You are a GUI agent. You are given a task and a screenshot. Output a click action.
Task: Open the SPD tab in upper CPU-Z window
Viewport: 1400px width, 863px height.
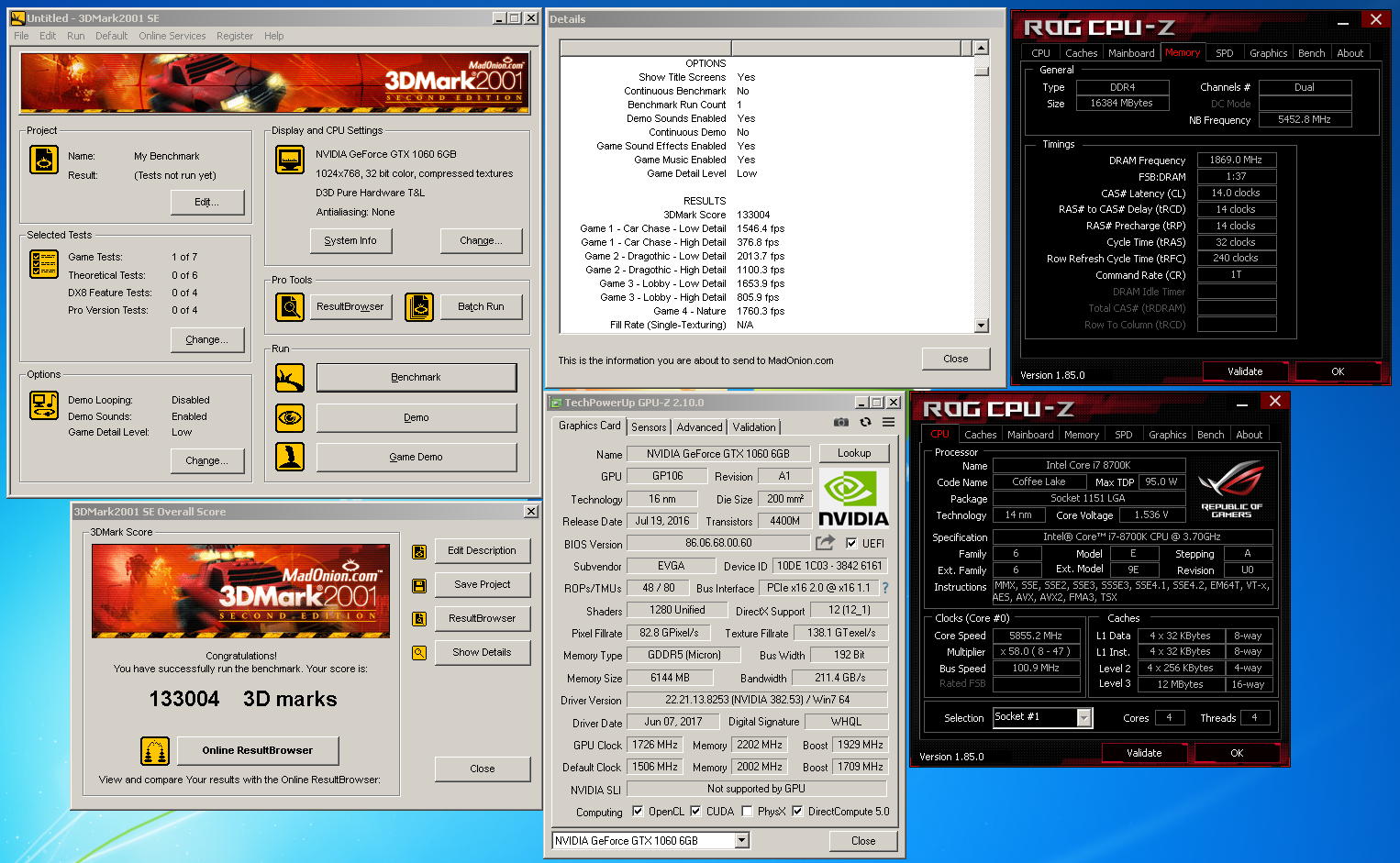coord(1225,53)
